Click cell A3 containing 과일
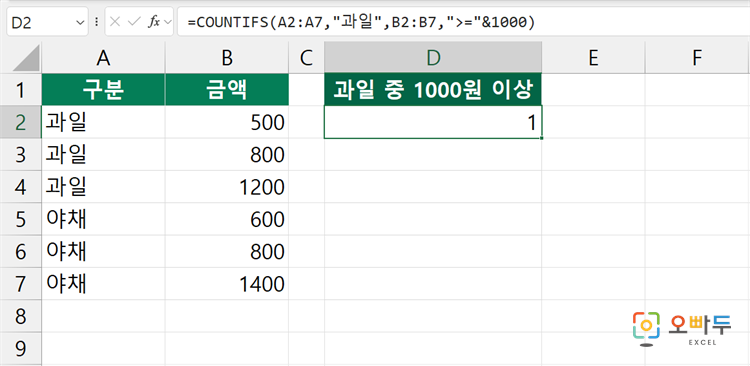This screenshot has width=750, height=366. coord(103,155)
